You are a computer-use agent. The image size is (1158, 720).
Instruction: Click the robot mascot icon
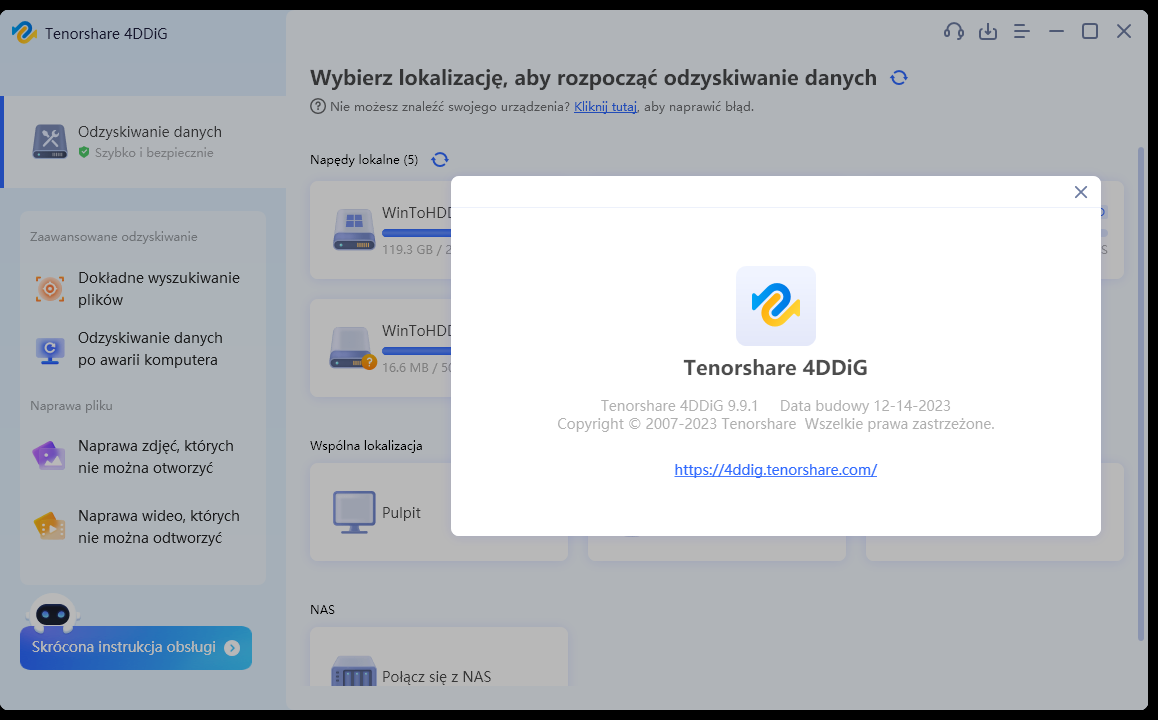(x=52, y=612)
